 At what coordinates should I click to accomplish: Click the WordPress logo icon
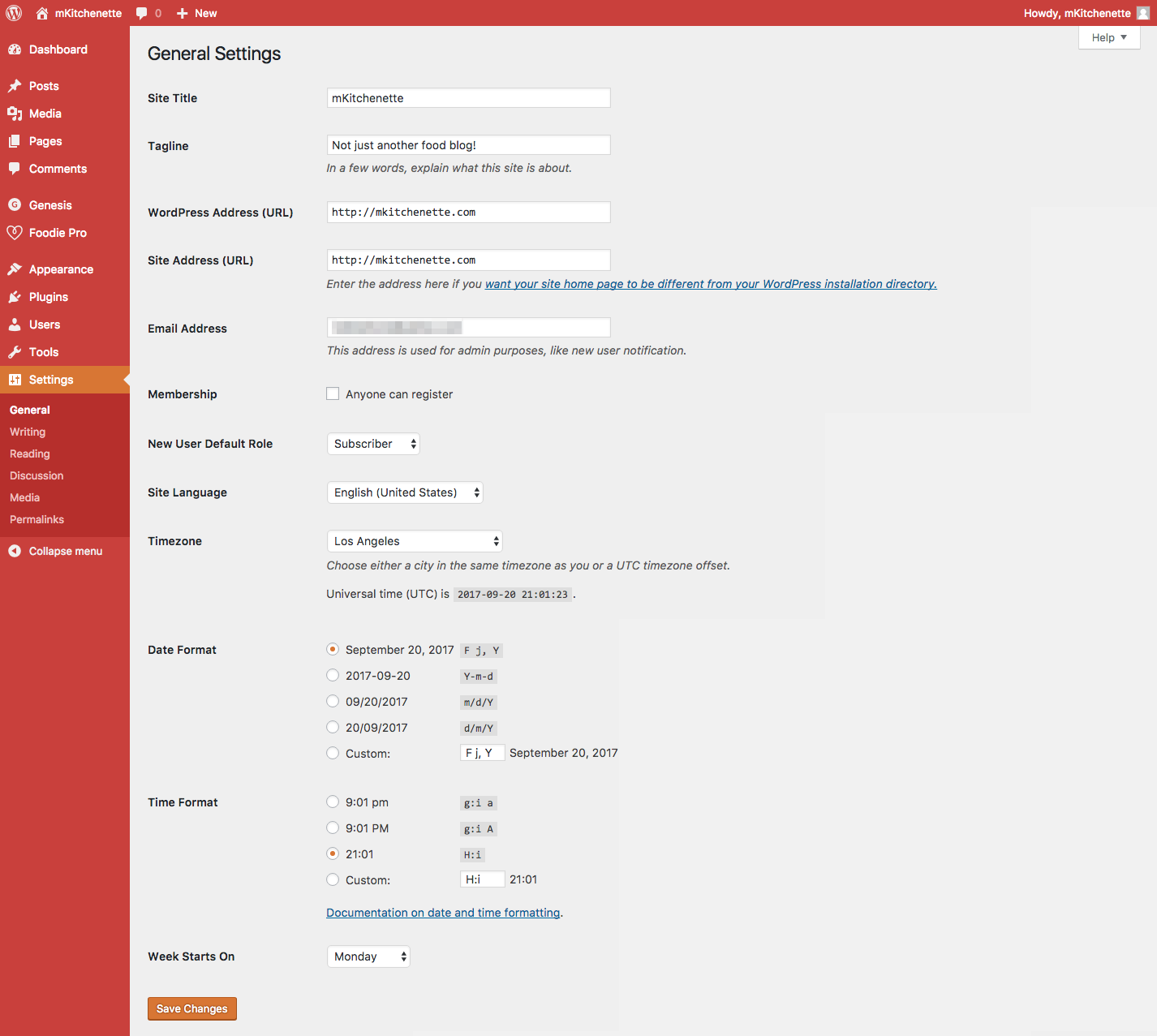coord(14,13)
